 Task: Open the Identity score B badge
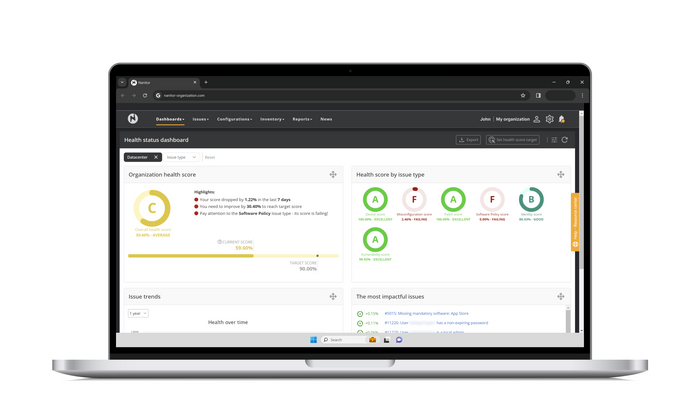[x=531, y=200]
